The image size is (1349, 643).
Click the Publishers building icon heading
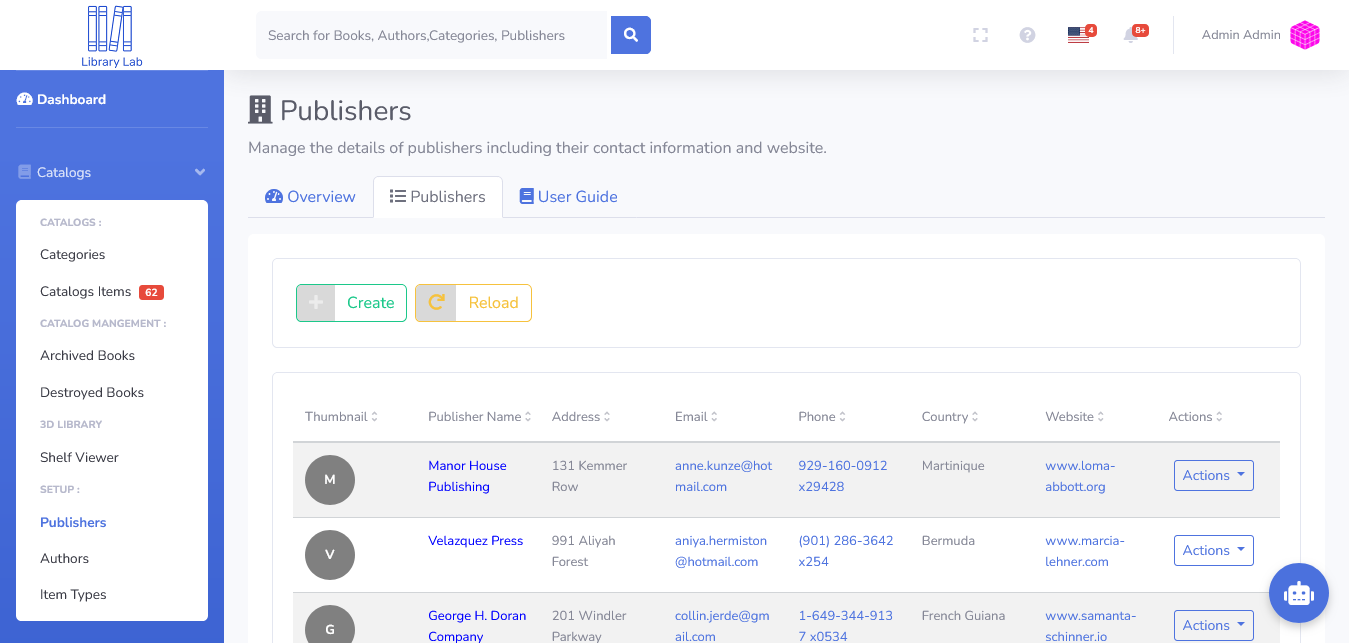tap(259, 109)
